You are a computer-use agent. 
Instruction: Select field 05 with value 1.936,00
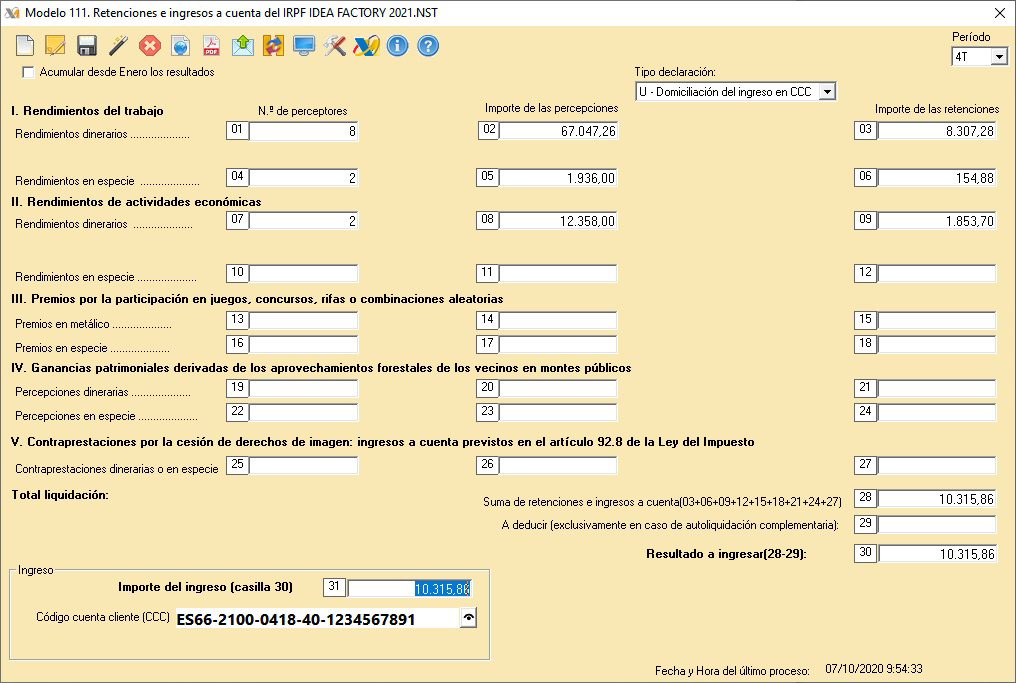558,178
